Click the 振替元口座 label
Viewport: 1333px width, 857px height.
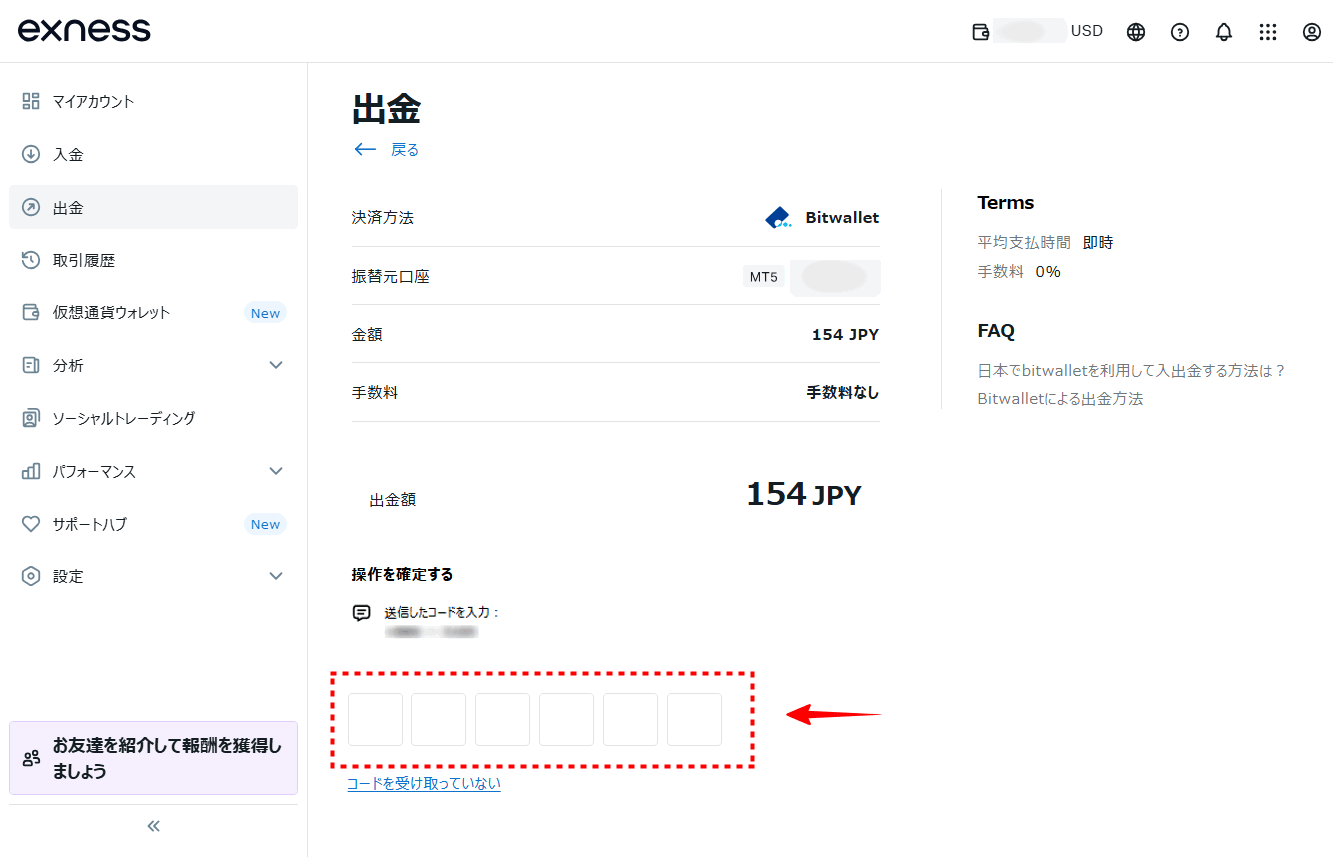coord(391,277)
